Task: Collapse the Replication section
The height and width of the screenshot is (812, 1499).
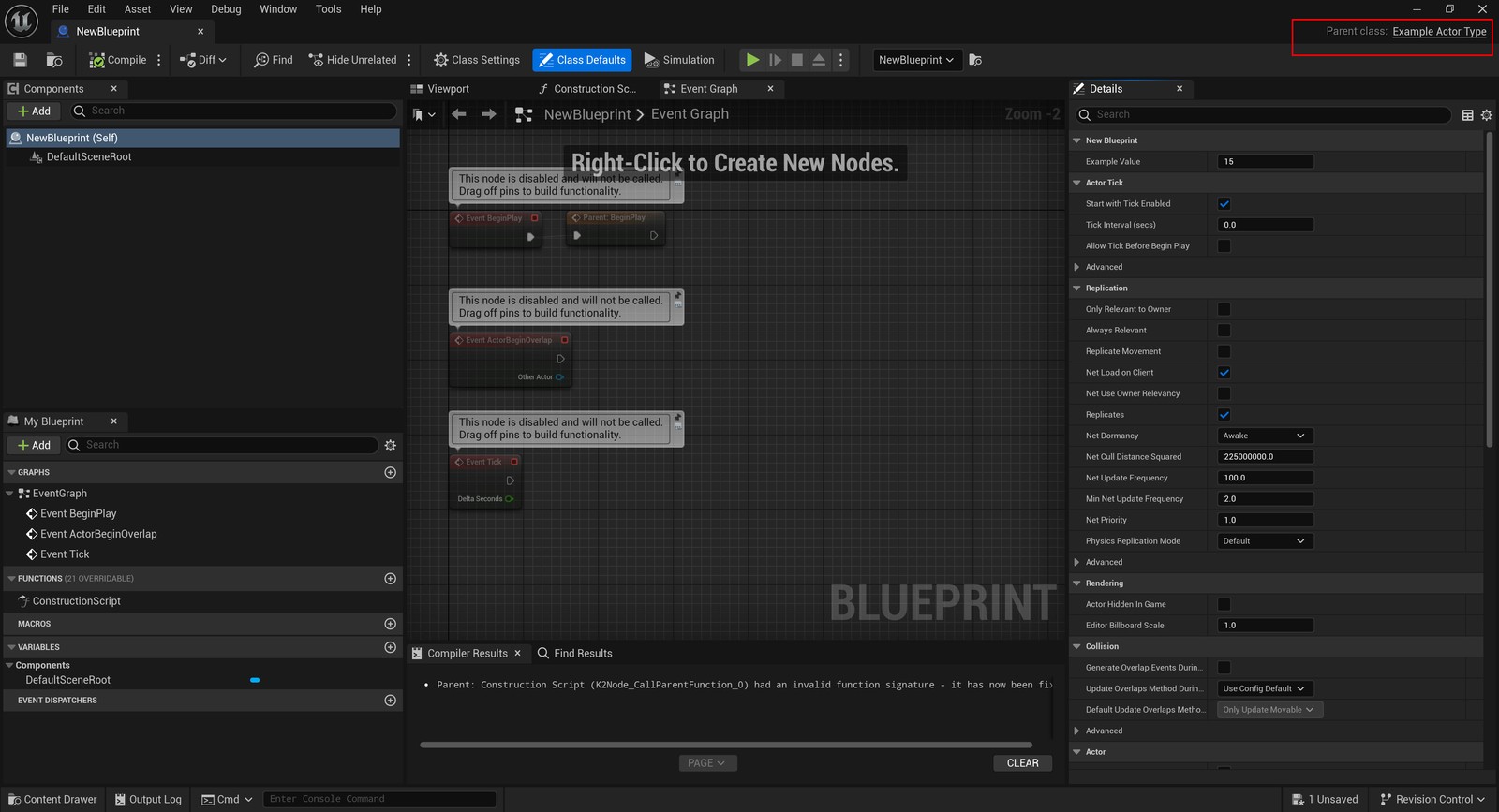Action: coord(1077,288)
